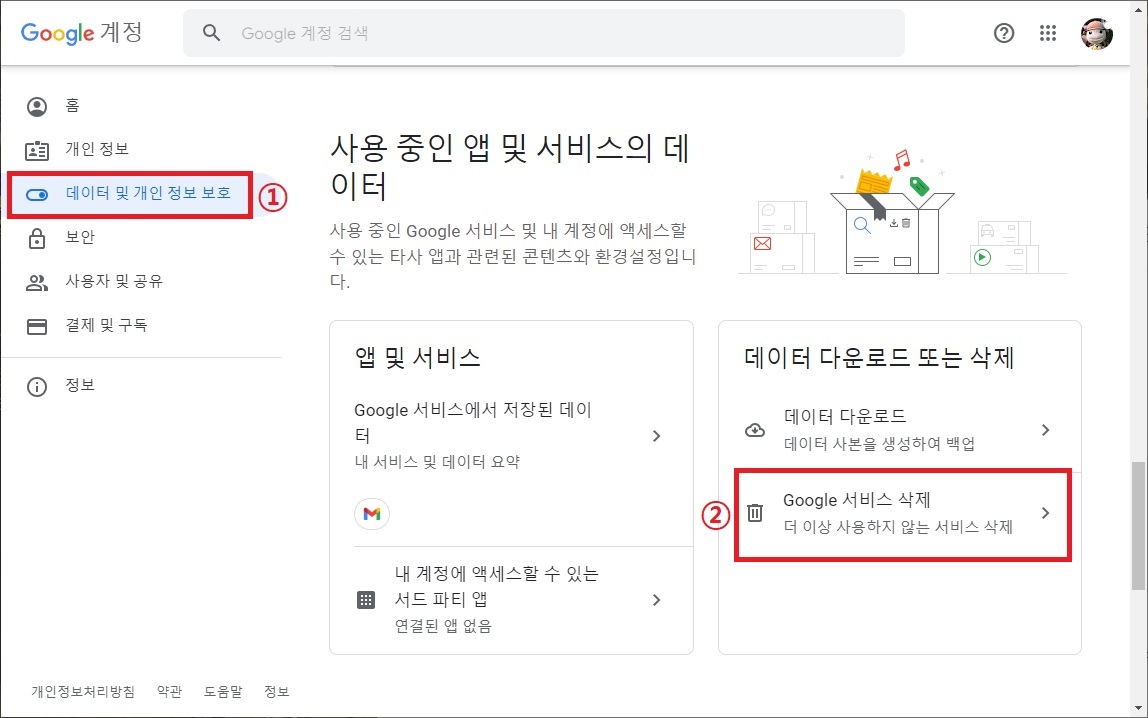Open 정보 footer link
The image size is (1148, 718).
(277, 692)
